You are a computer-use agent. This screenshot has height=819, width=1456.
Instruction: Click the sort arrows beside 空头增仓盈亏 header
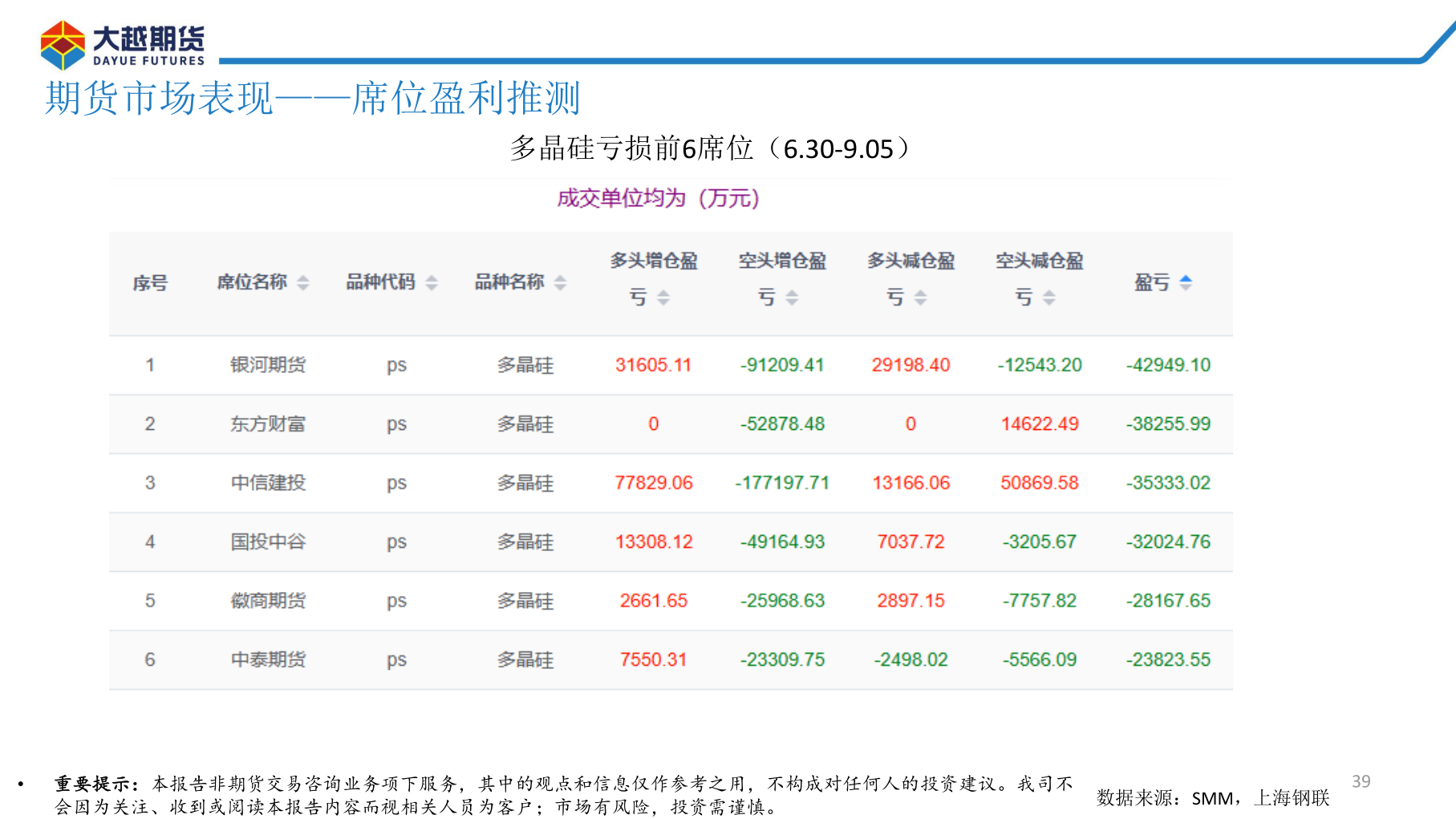pyautogui.click(x=793, y=297)
